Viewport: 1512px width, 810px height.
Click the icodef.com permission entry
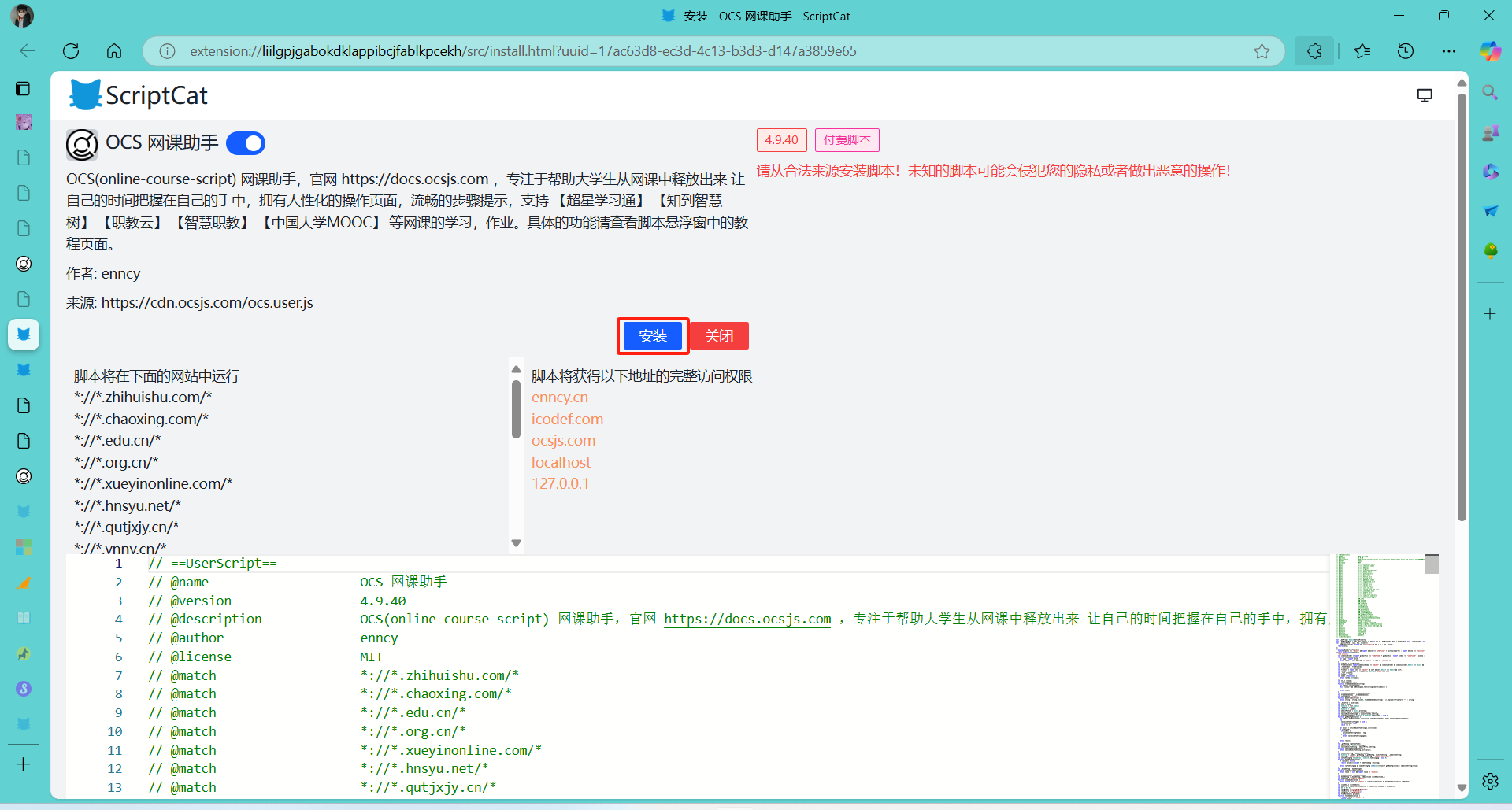pos(567,419)
